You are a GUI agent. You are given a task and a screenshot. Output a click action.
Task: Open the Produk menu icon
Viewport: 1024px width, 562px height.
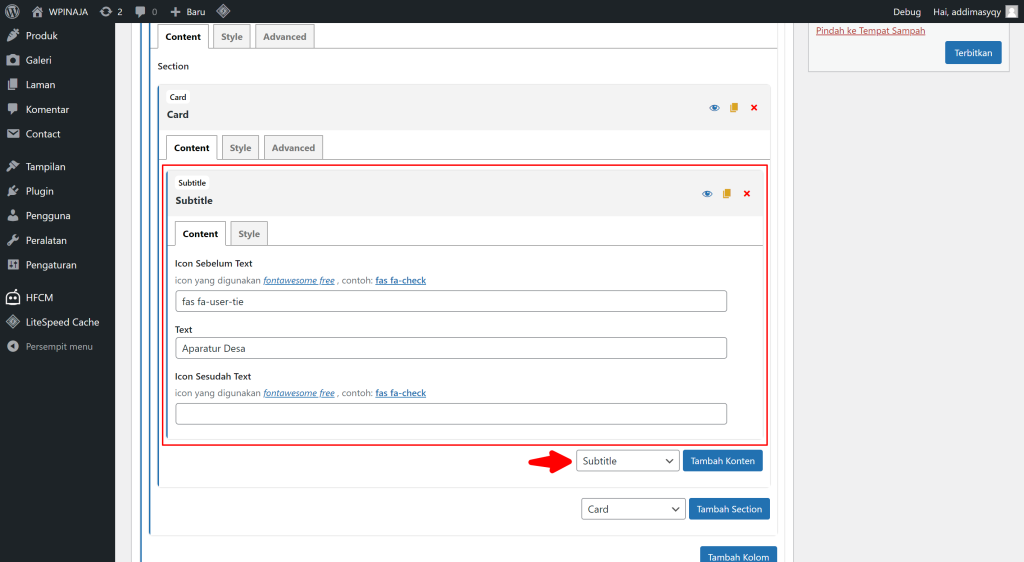pos(13,35)
